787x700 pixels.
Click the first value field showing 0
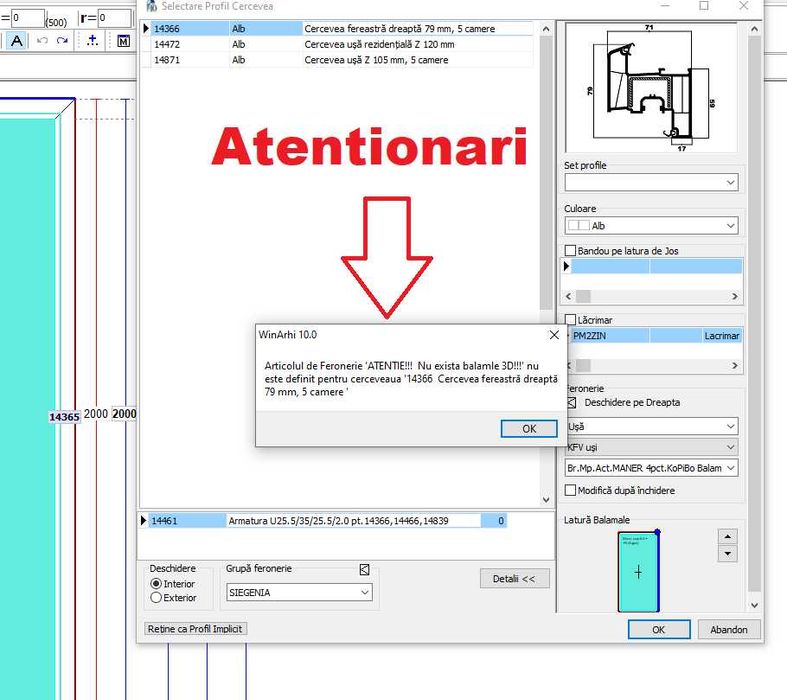click(28, 18)
